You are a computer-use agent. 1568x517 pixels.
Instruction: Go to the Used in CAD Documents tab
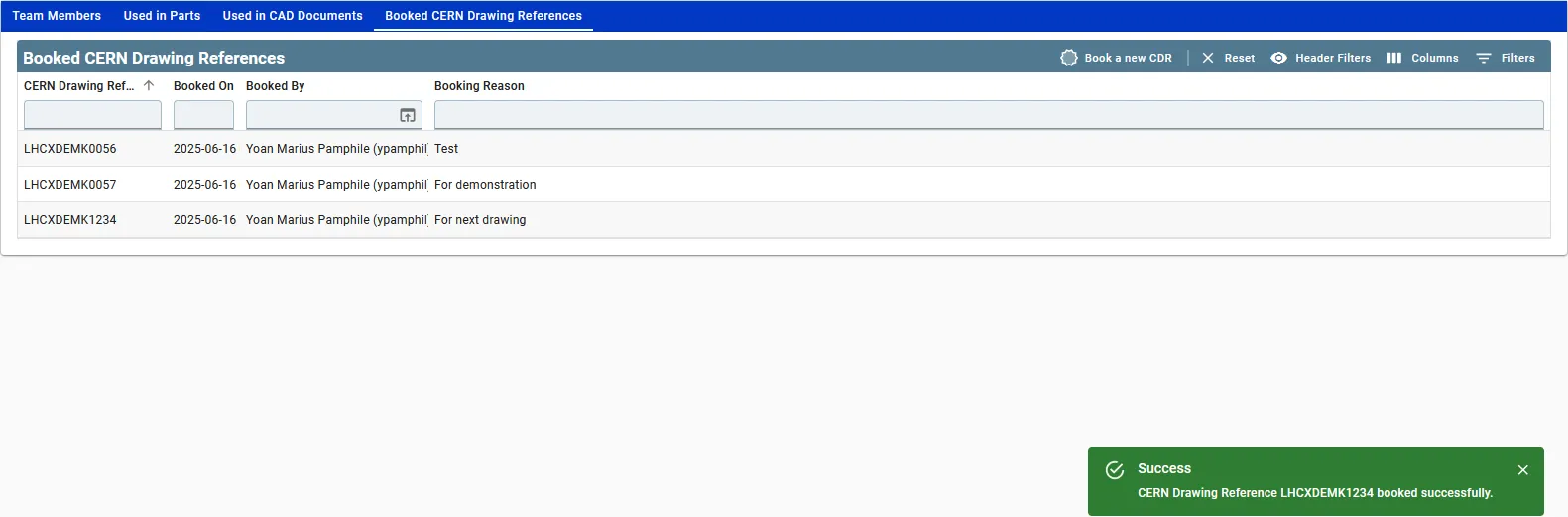pyautogui.click(x=293, y=16)
